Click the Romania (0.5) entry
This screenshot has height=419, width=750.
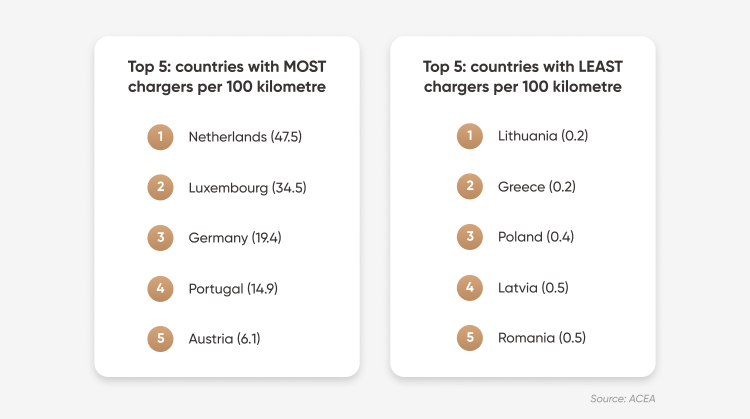point(542,338)
